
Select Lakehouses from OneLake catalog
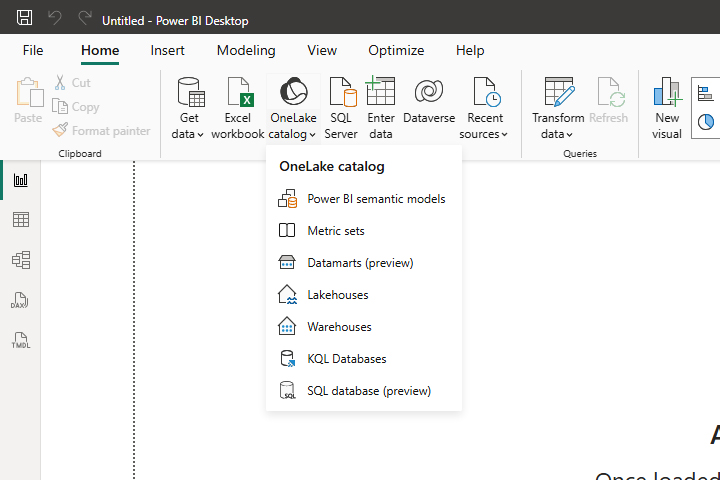337,295
